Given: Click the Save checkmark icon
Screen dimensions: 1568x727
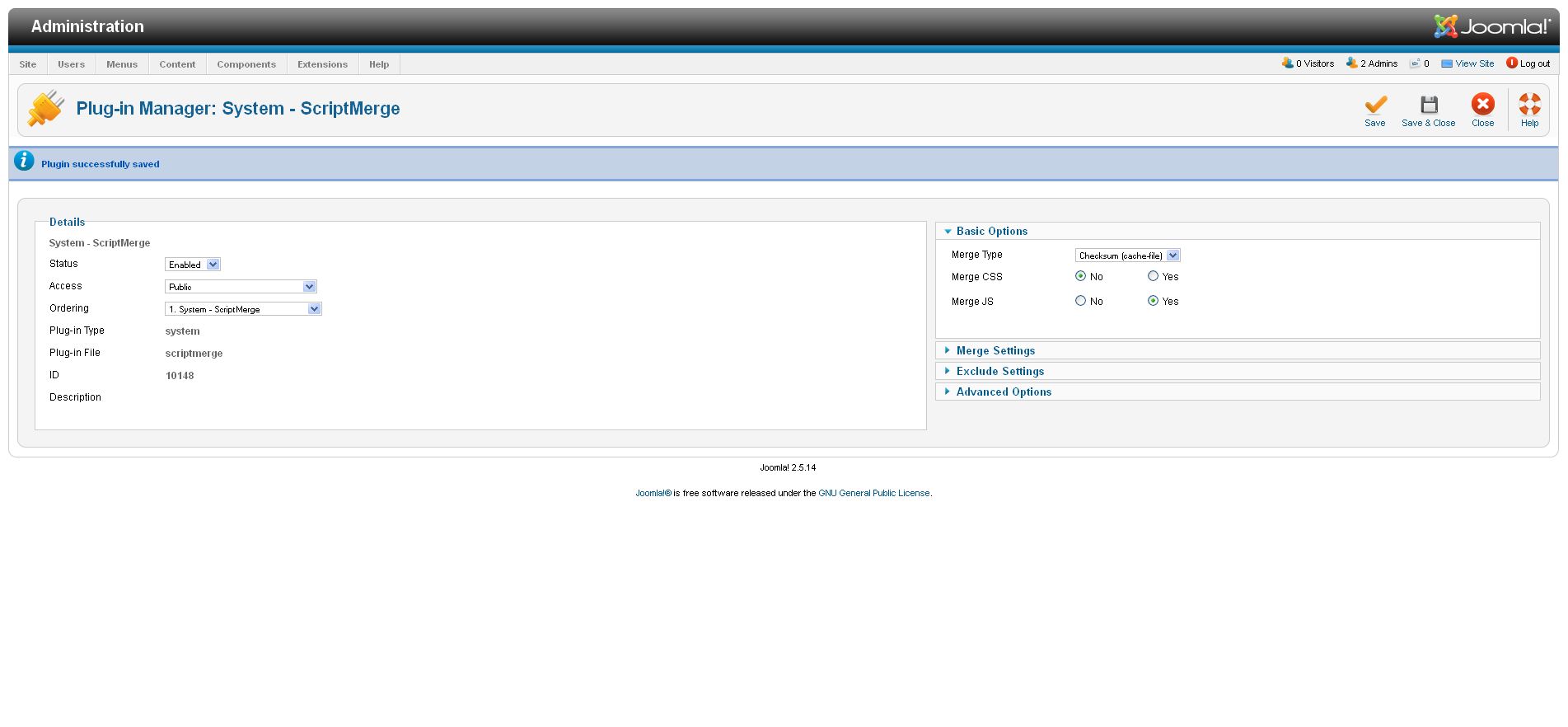Looking at the screenshot, I should click(x=1374, y=105).
